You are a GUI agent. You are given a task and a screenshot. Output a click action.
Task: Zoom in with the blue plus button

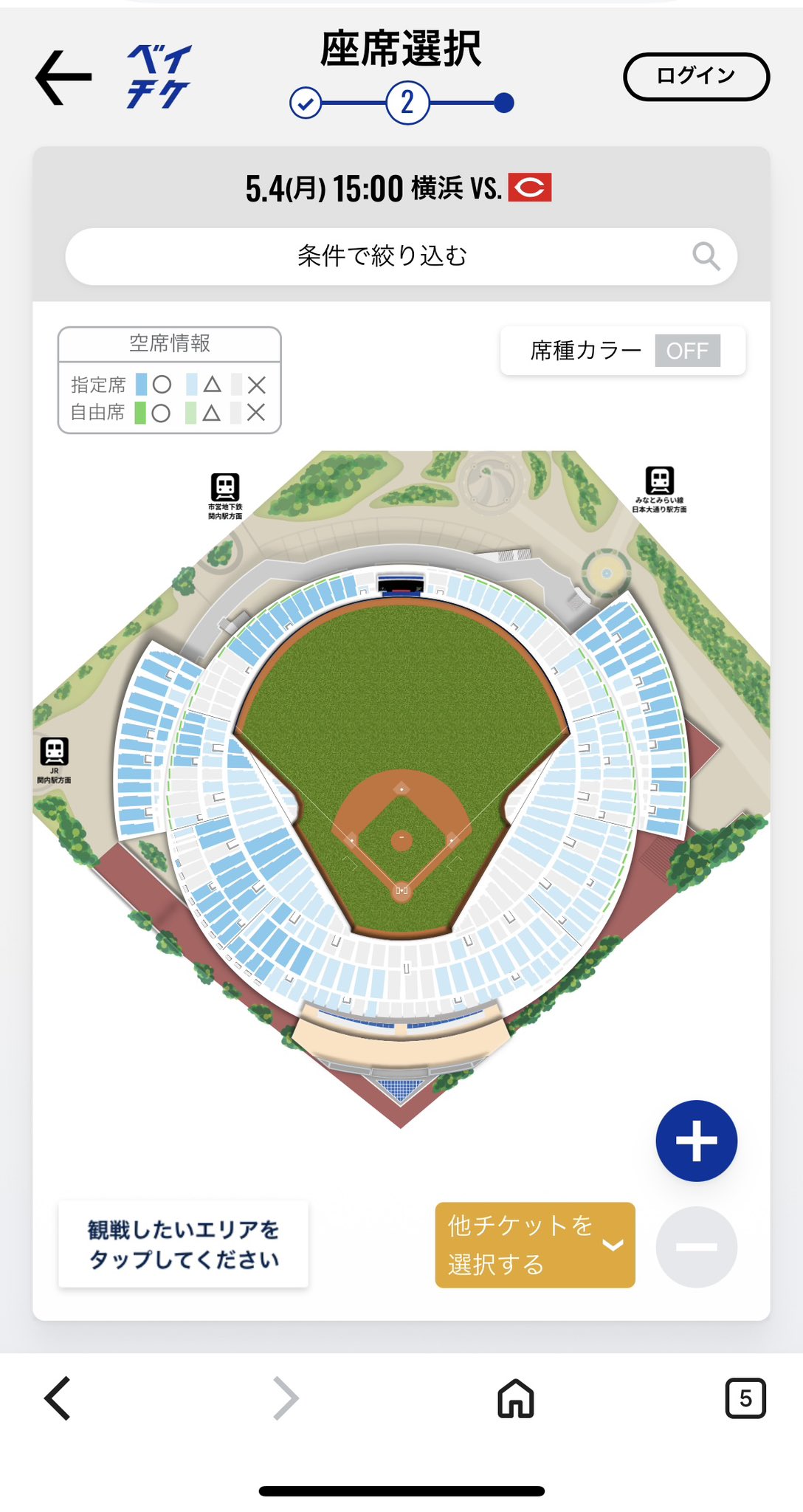(696, 1141)
